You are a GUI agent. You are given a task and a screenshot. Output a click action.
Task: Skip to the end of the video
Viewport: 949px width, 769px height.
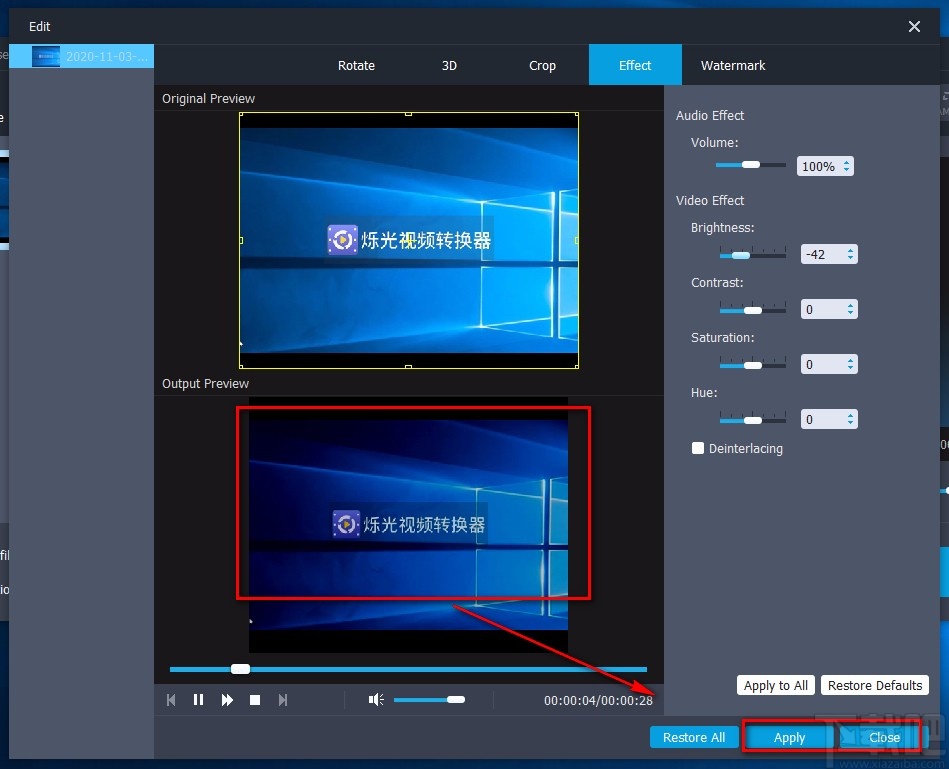[283, 700]
